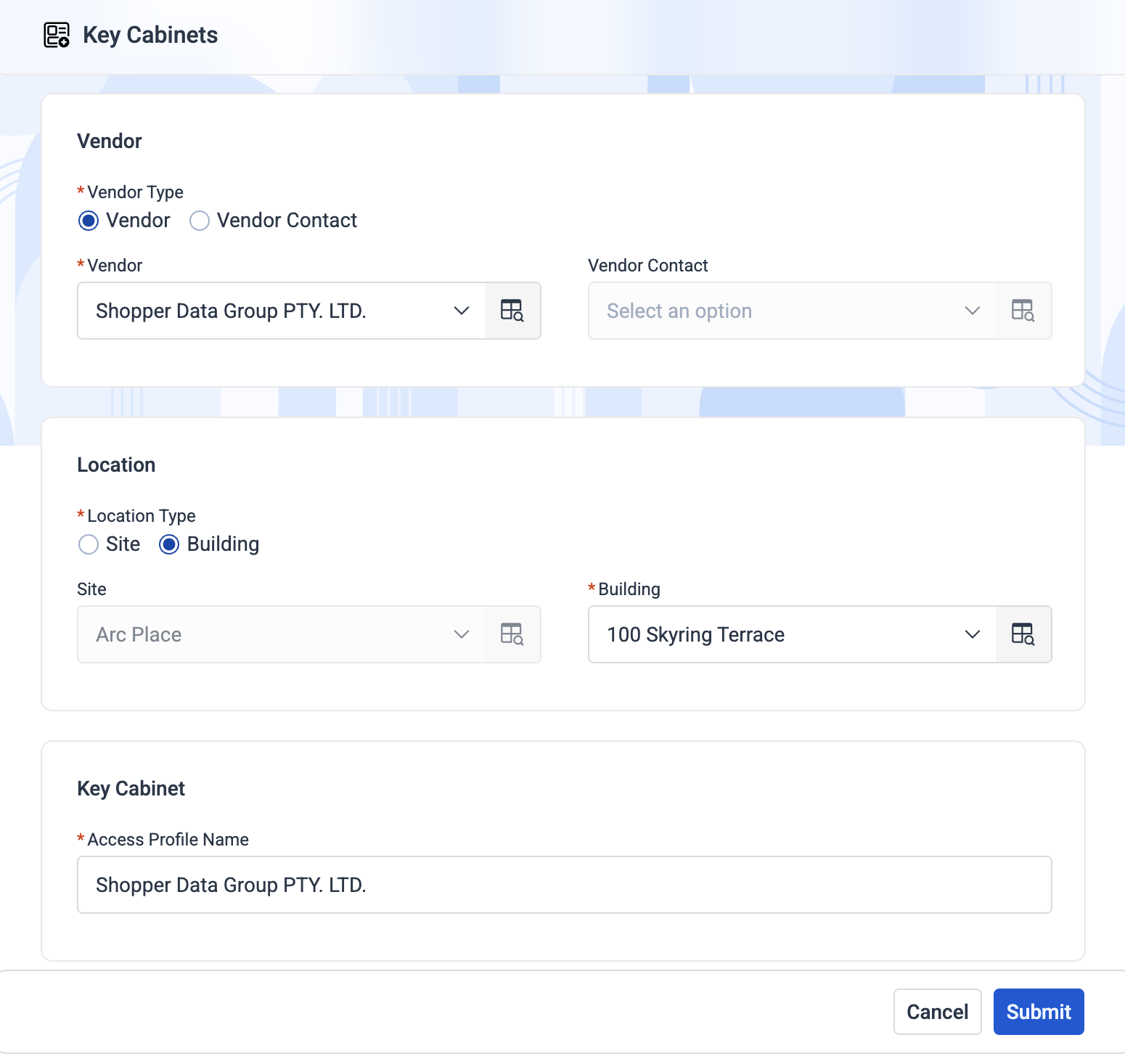Click the Key Cabinets header icon

[x=57, y=35]
